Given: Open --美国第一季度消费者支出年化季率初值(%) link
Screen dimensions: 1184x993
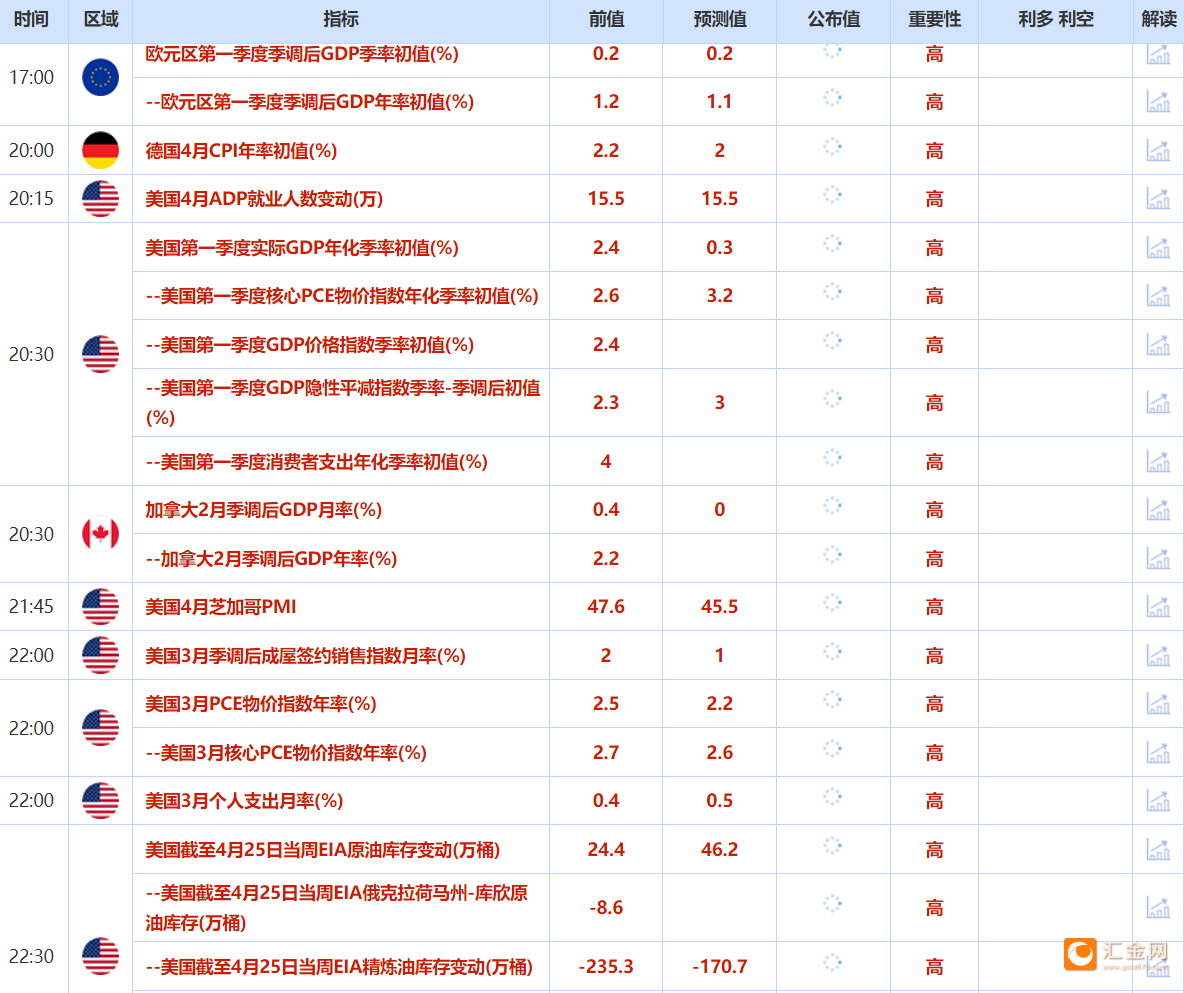Looking at the screenshot, I should pos(316,461).
